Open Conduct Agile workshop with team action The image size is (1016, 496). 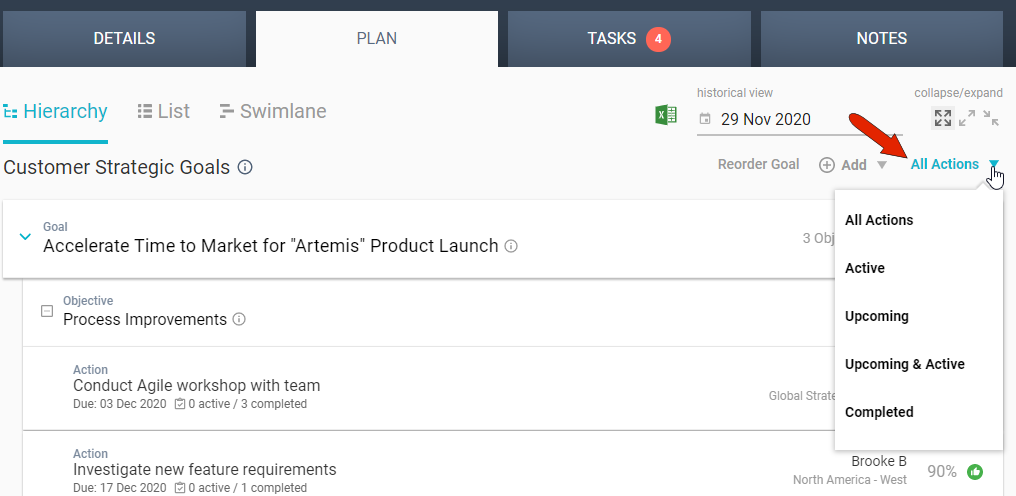click(196, 385)
